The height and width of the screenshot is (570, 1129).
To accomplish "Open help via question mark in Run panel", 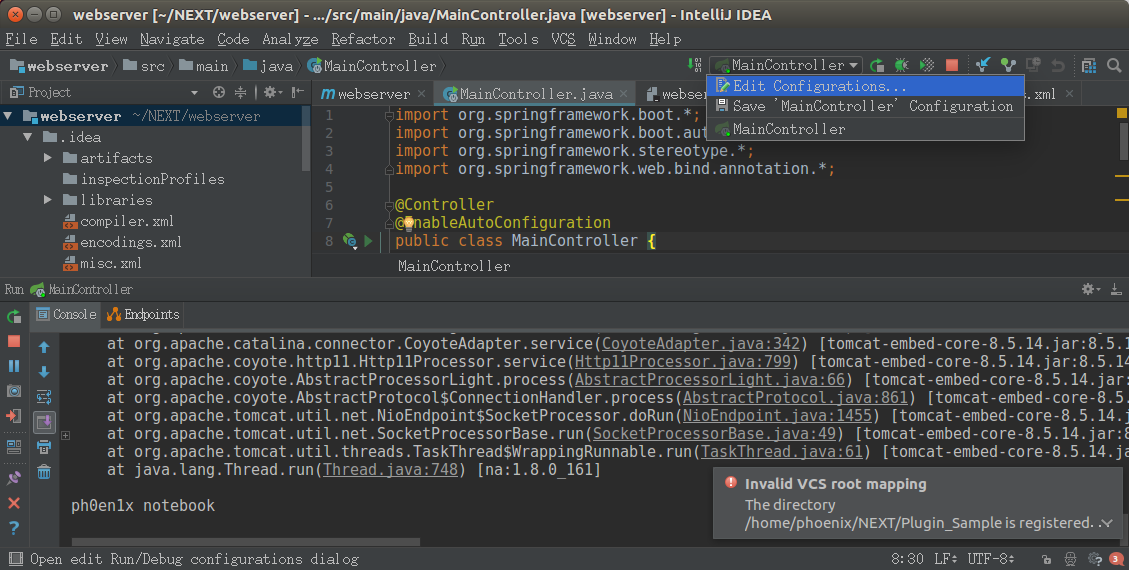I will point(14,528).
